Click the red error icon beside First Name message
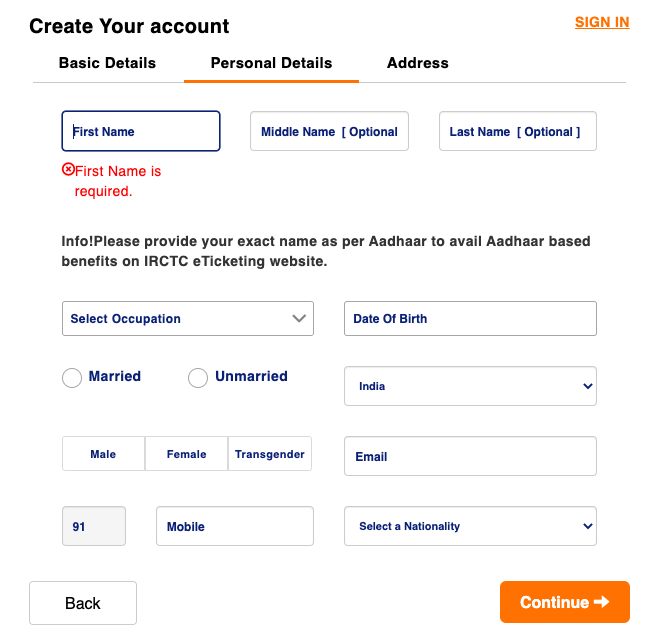The width and height of the screenshot is (658, 637). pos(68,170)
